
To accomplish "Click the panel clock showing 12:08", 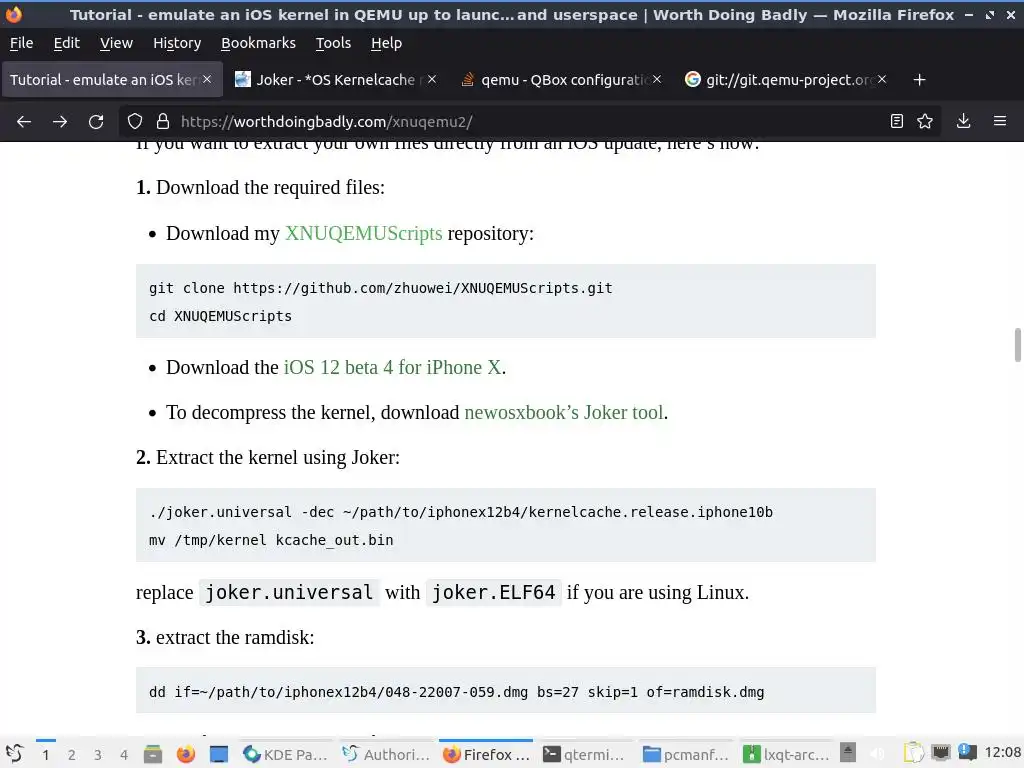I will (1002, 752).
